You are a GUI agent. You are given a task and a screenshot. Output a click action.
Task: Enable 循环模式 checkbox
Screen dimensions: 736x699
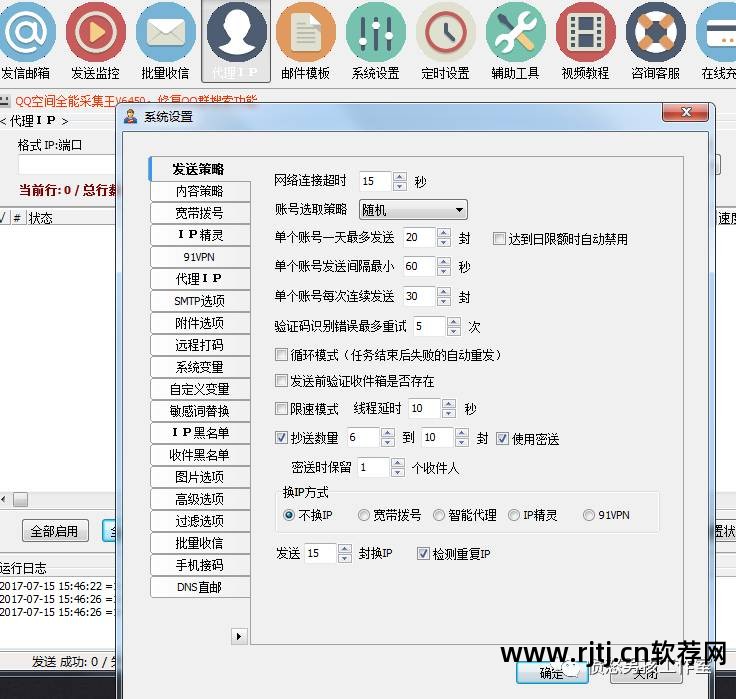pyautogui.click(x=281, y=354)
